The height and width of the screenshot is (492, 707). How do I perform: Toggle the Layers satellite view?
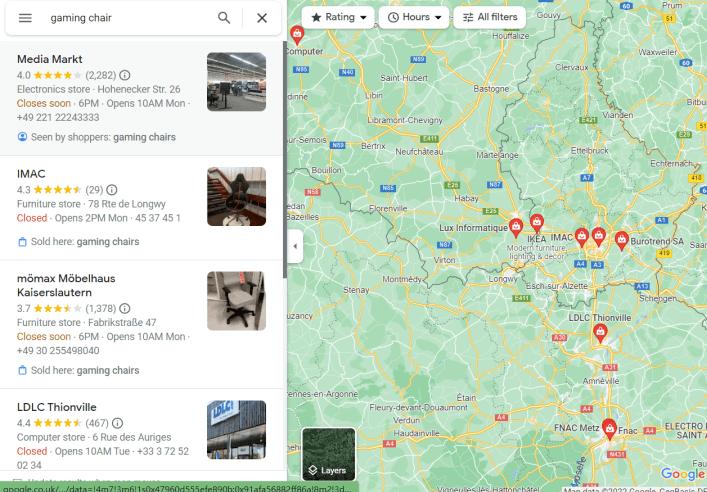tap(328, 454)
